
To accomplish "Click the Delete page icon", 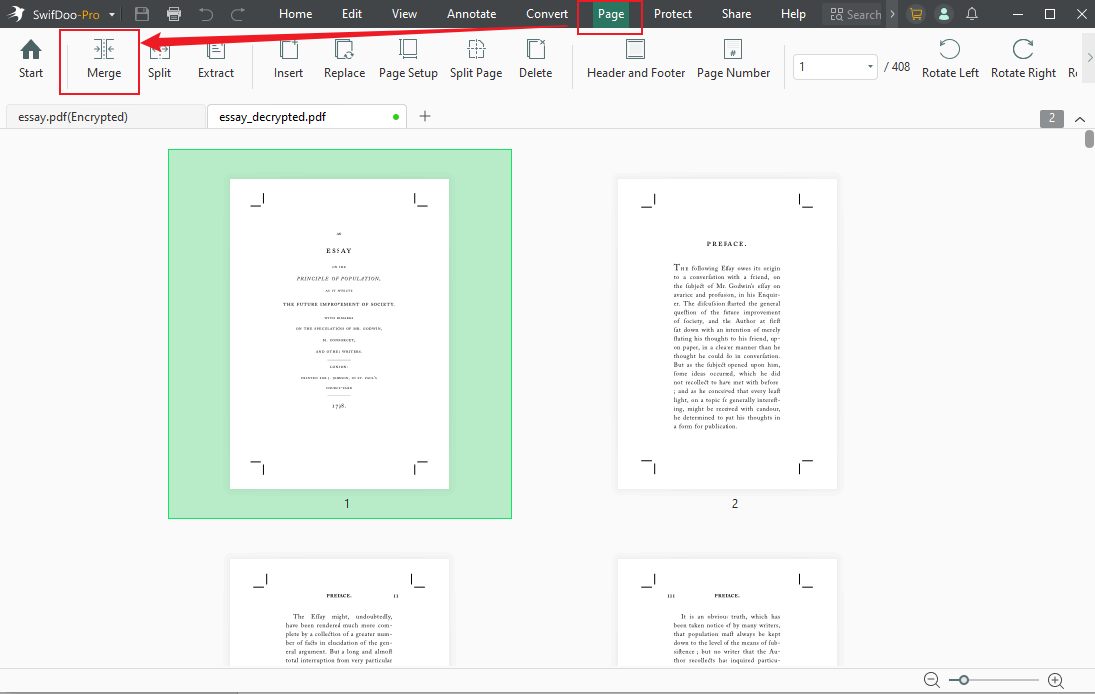I will (535, 60).
